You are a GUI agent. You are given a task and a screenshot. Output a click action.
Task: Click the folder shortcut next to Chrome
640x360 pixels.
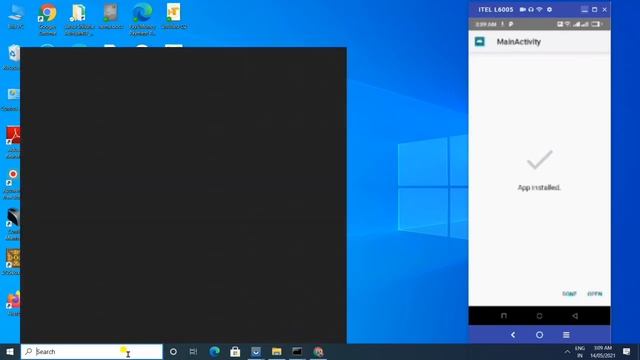tap(79, 19)
